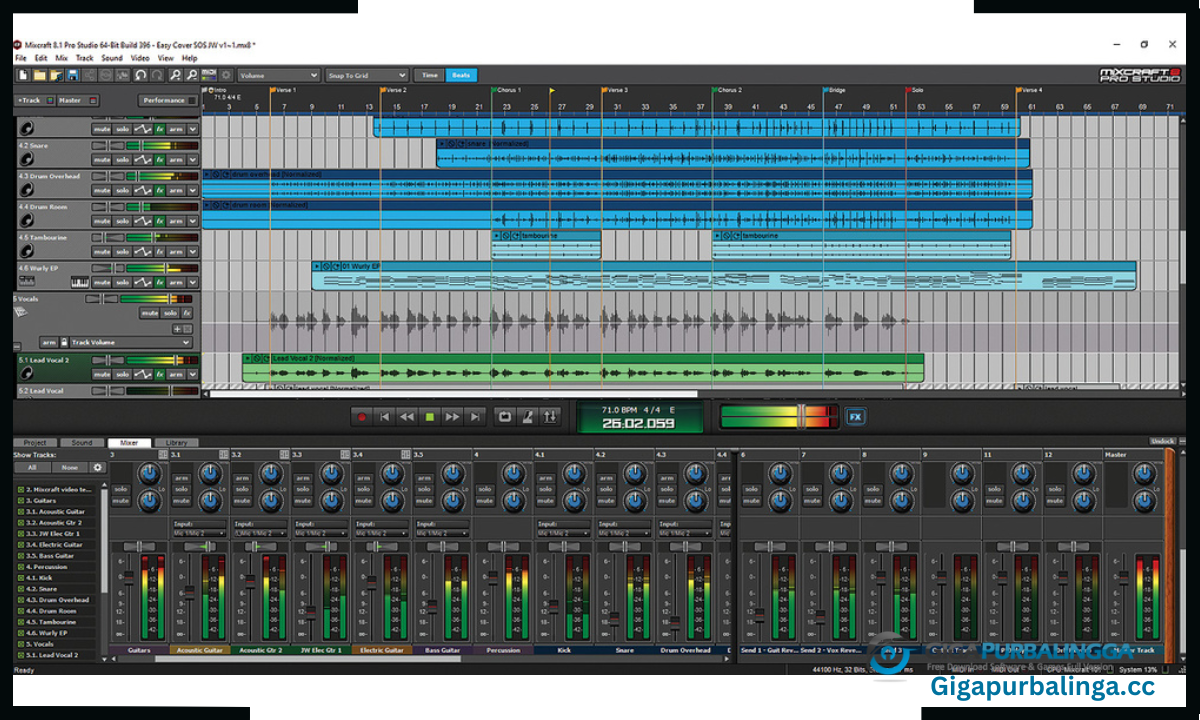Uncheck 3.5. Bass Guitar in Show Tracks
Image resolution: width=1200 pixels, height=720 pixels.
point(21,556)
